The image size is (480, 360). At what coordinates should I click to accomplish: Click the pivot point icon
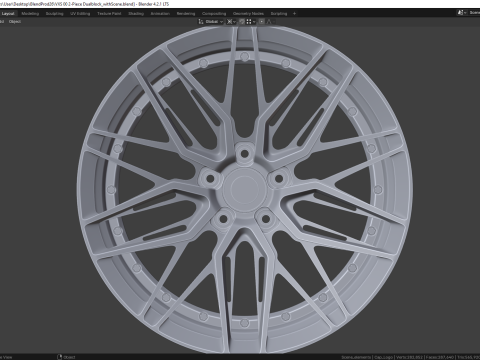[x=229, y=22]
